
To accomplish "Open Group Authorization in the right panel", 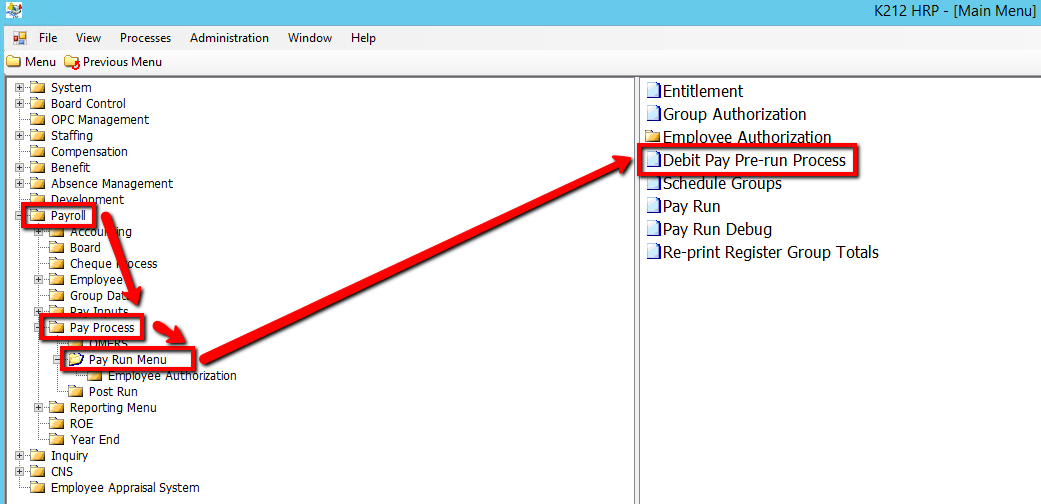I will click(x=734, y=115).
